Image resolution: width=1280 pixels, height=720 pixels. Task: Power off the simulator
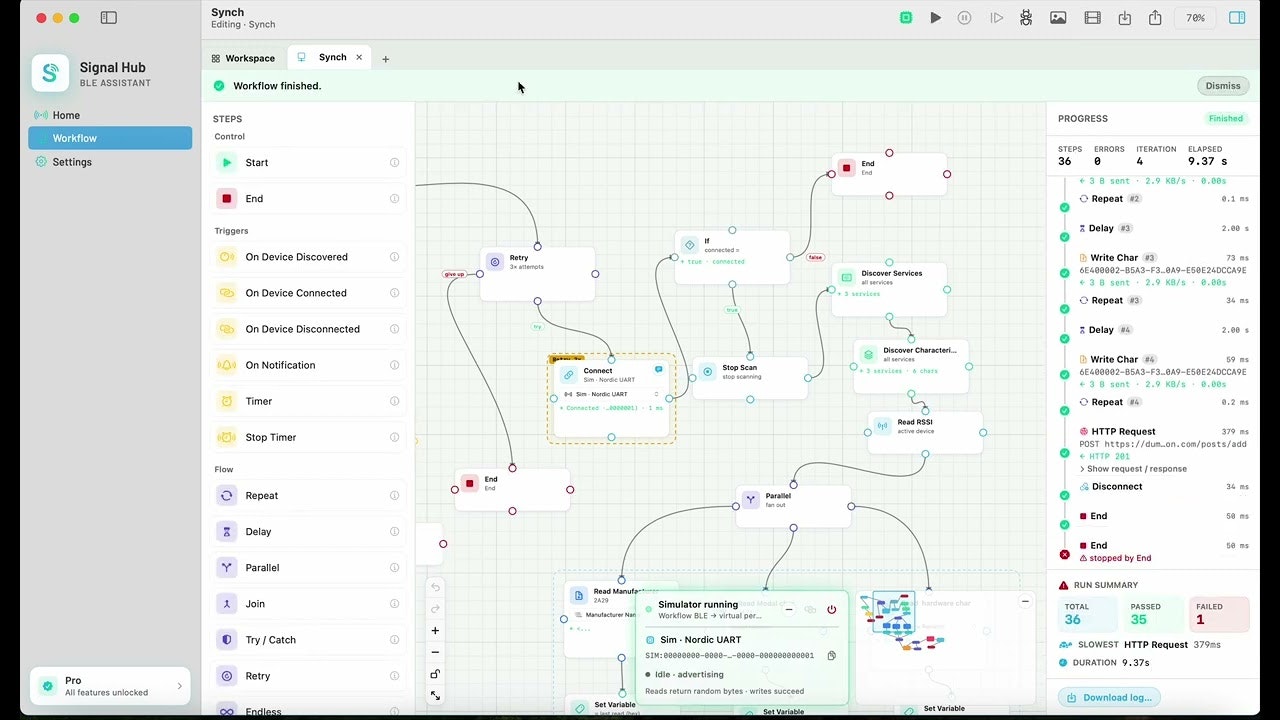click(x=831, y=609)
